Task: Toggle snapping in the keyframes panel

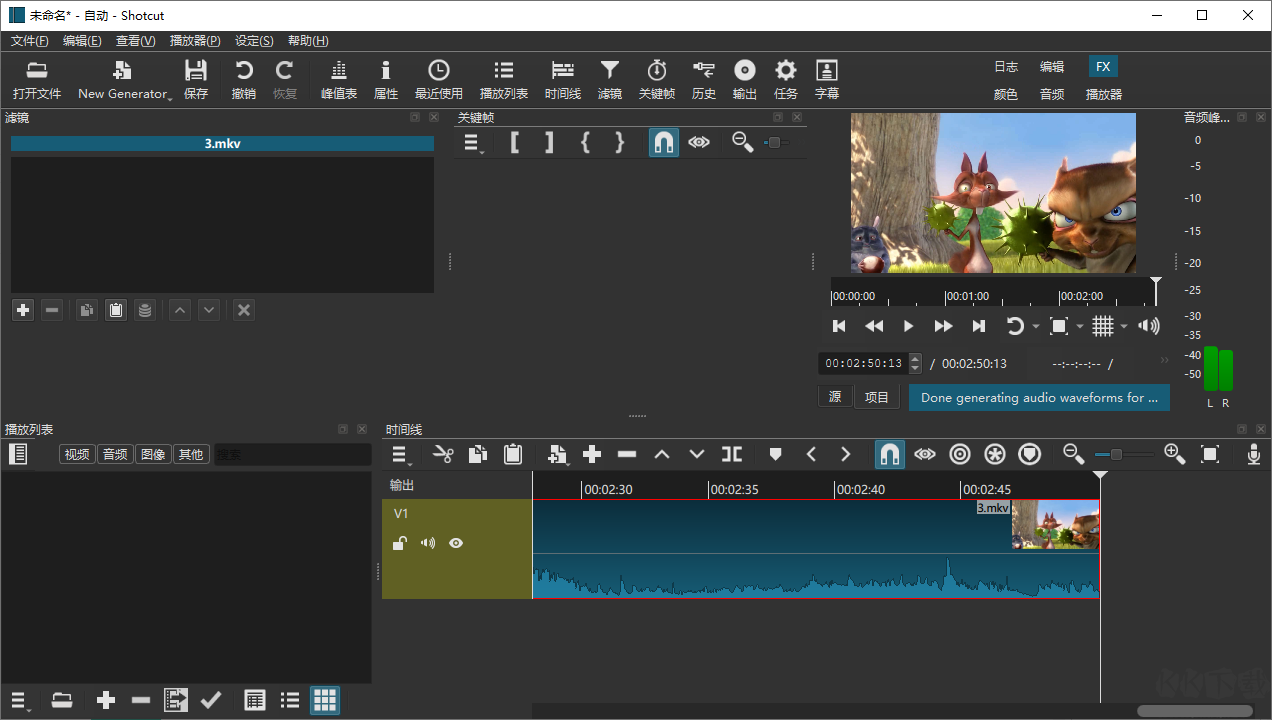Action: tap(664, 142)
